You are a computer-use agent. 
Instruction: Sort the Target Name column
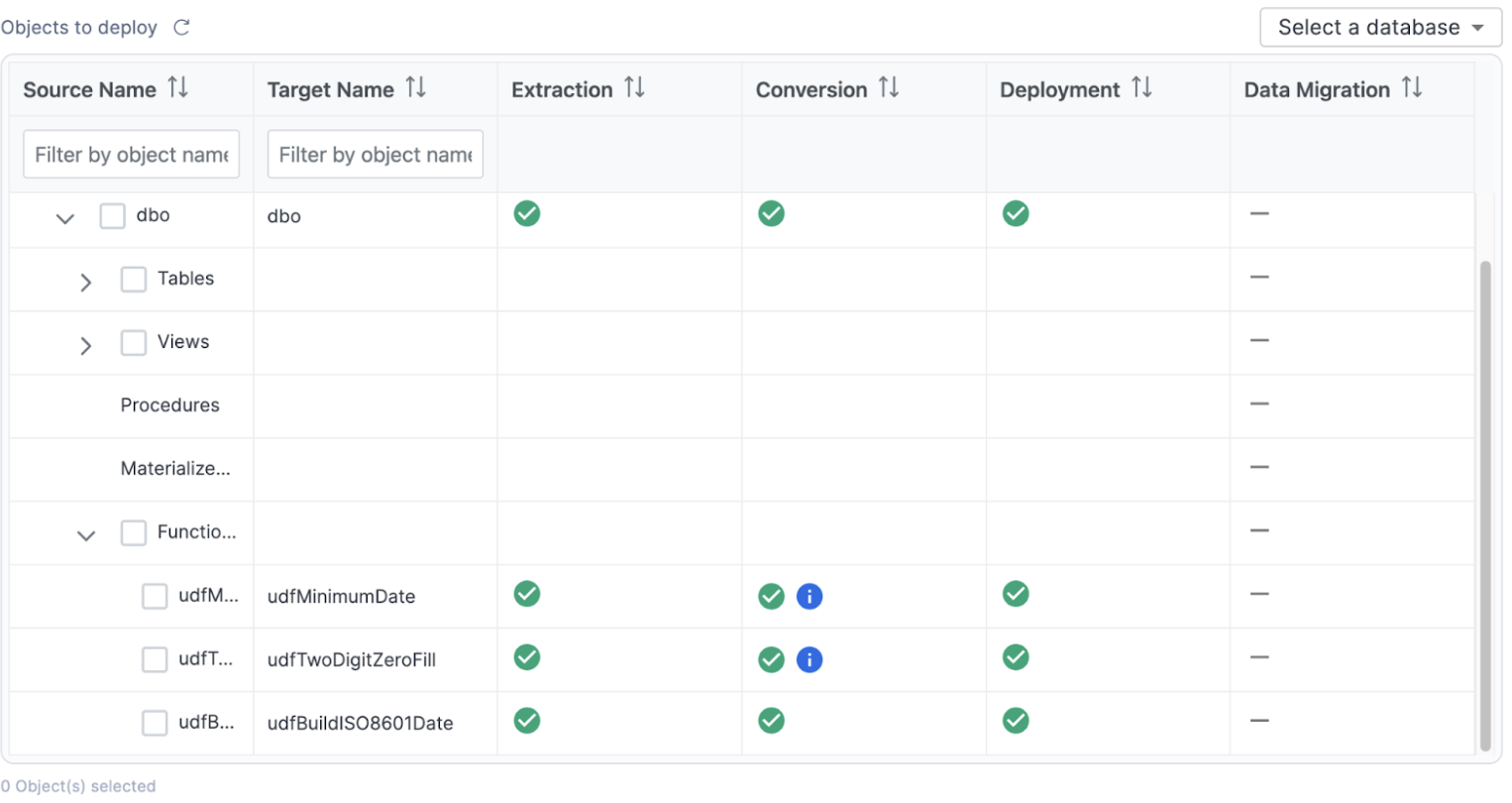[x=417, y=88]
